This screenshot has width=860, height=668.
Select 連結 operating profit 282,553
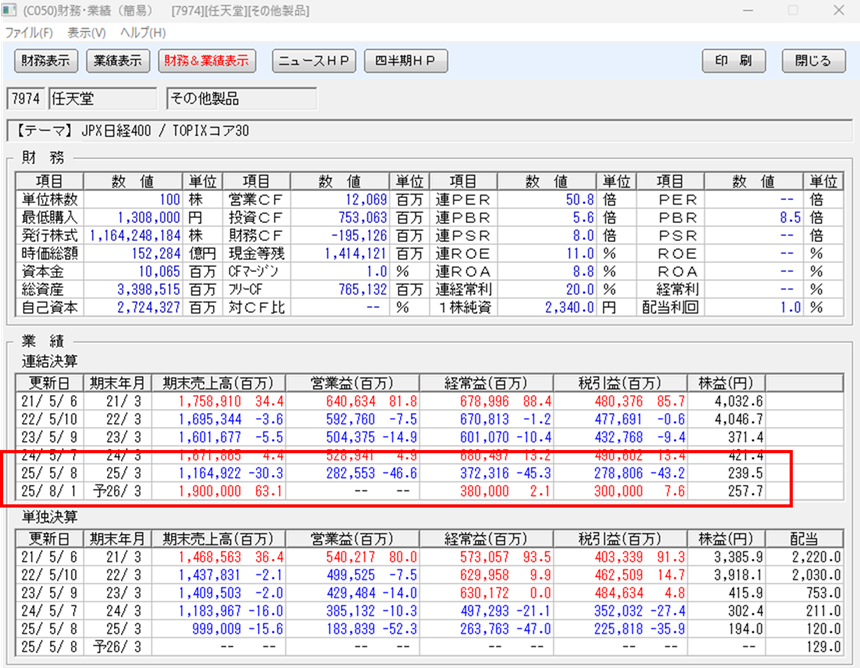[351, 473]
